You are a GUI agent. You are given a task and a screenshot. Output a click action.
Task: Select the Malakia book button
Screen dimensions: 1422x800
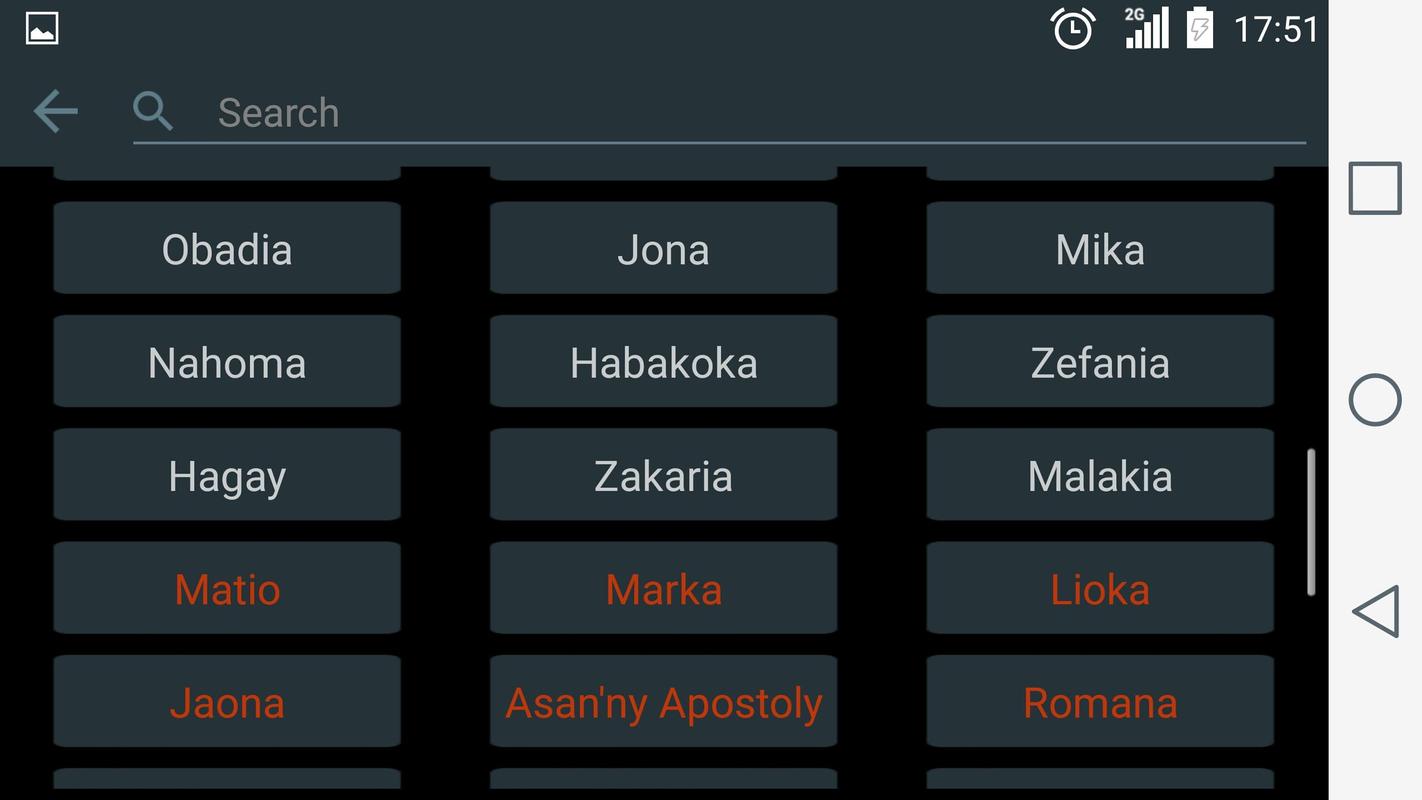[1100, 475]
